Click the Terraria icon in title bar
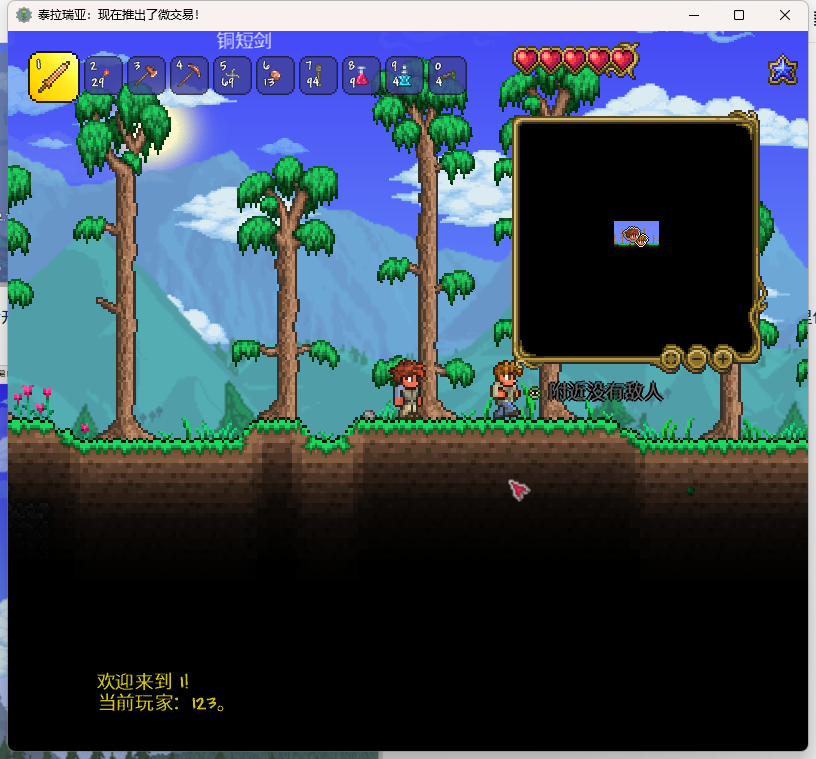This screenshot has width=816, height=759. pos(23,15)
